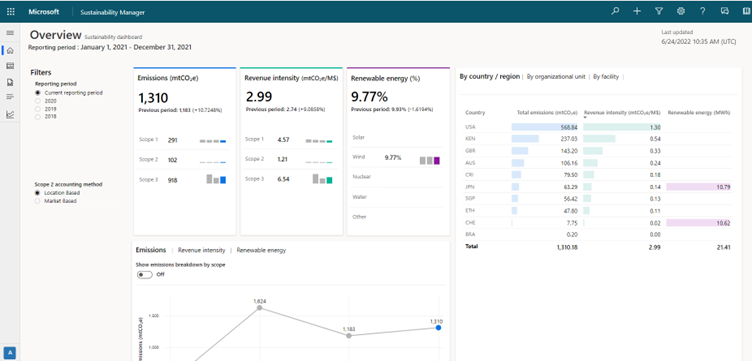Switch to By country / region tab
The image size is (752, 361).
(489, 76)
